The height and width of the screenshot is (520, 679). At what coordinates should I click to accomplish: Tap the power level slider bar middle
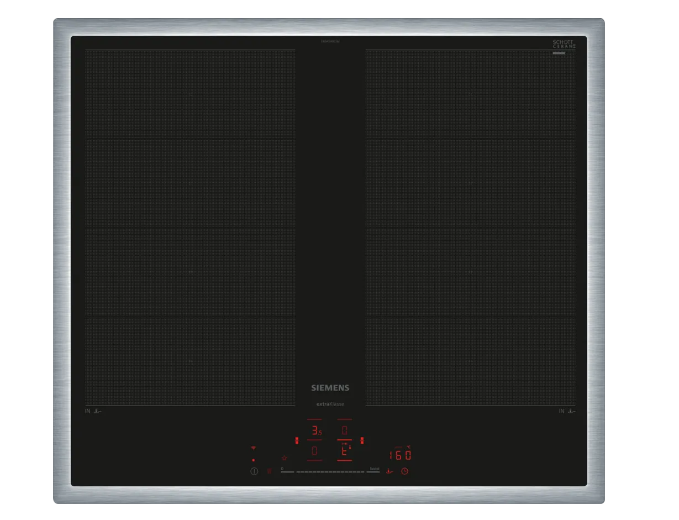coord(330,469)
